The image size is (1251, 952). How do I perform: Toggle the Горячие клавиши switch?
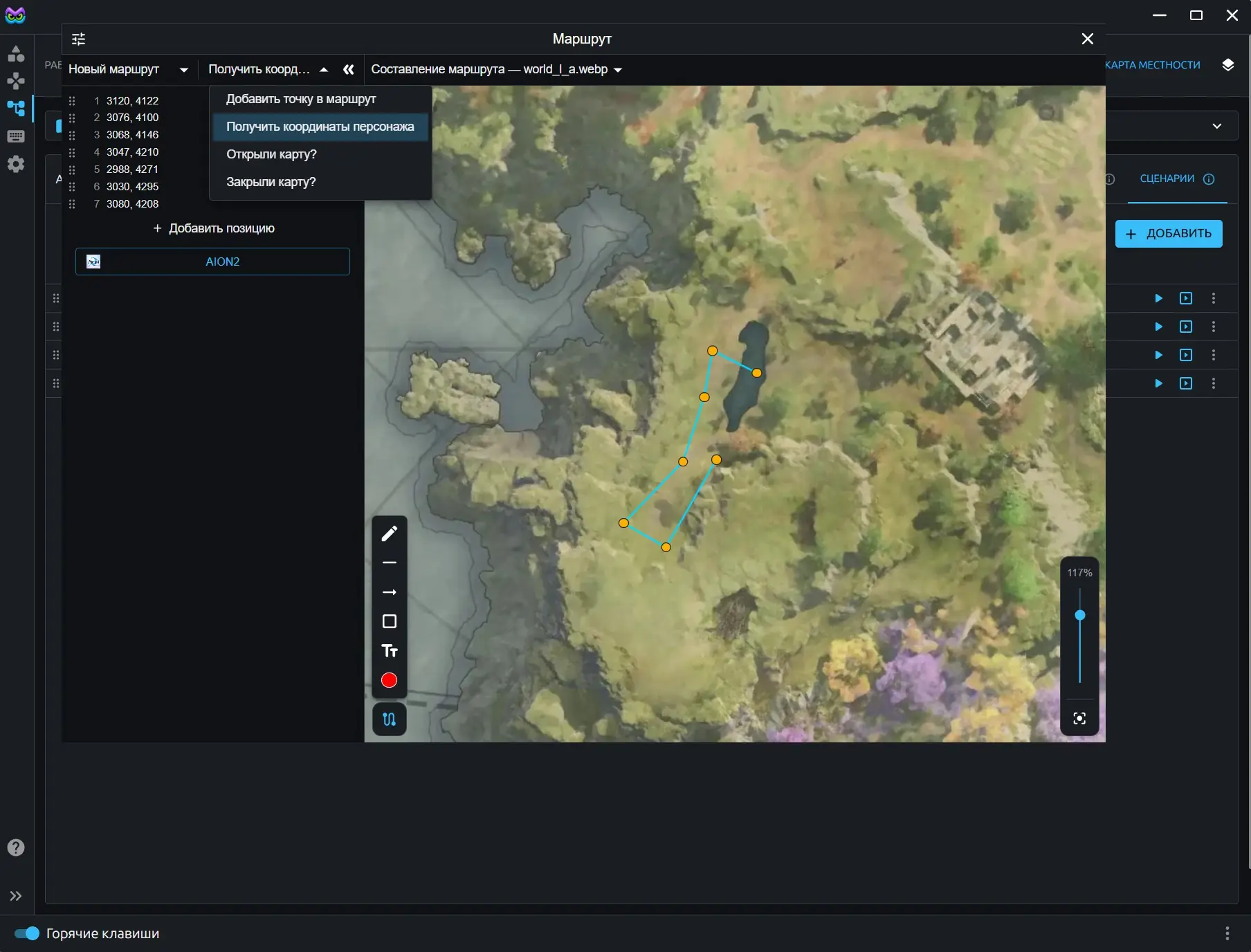point(27,933)
